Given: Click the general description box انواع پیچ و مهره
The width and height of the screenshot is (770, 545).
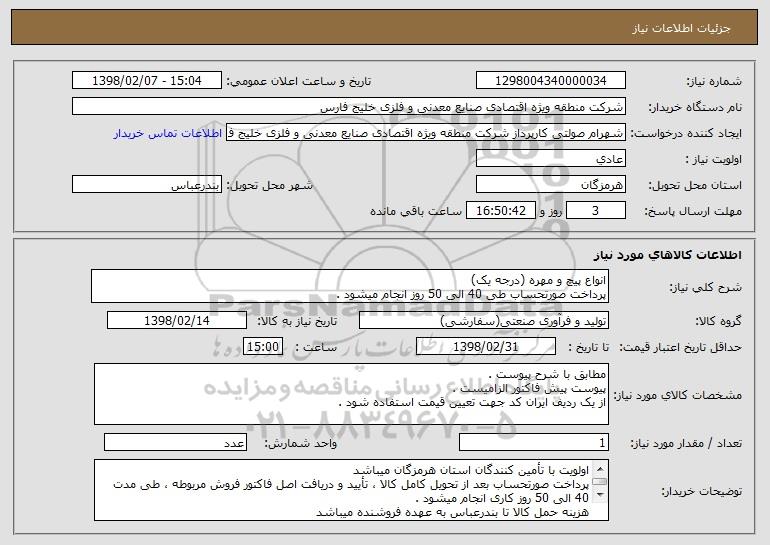Looking at the screenshot, I should [x=350, y=286].
